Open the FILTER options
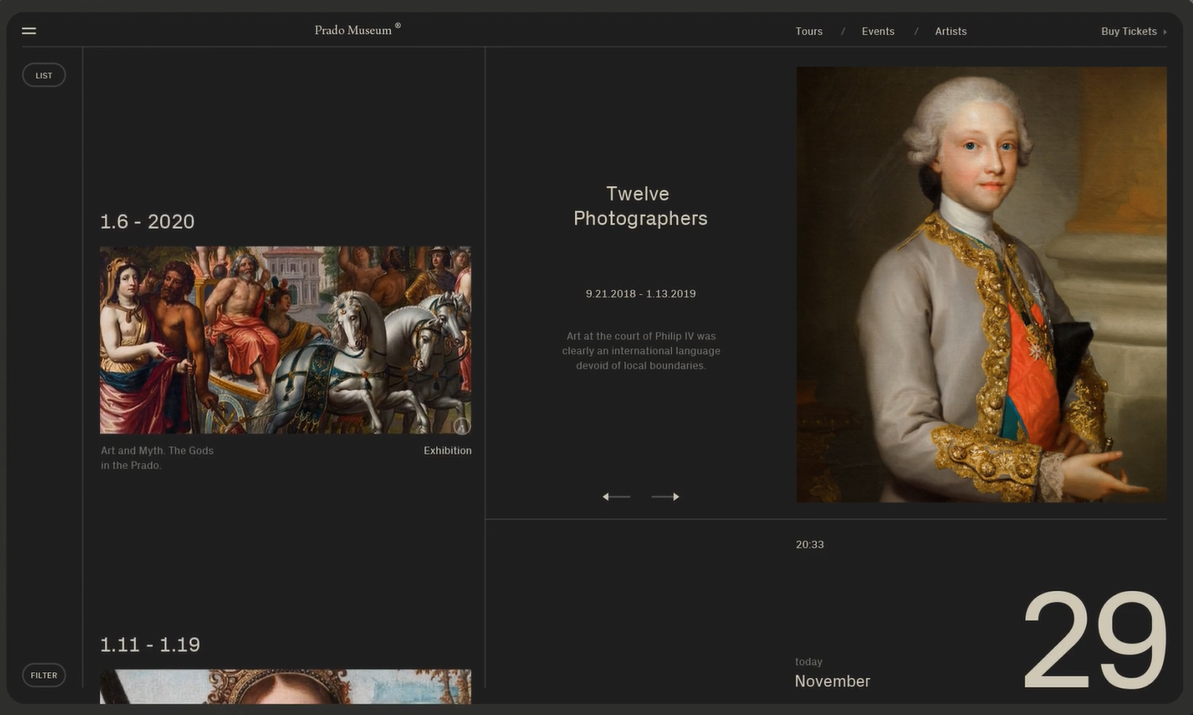Image resolution: width=1193 pixels, height=715 pixels. [44, 675]
